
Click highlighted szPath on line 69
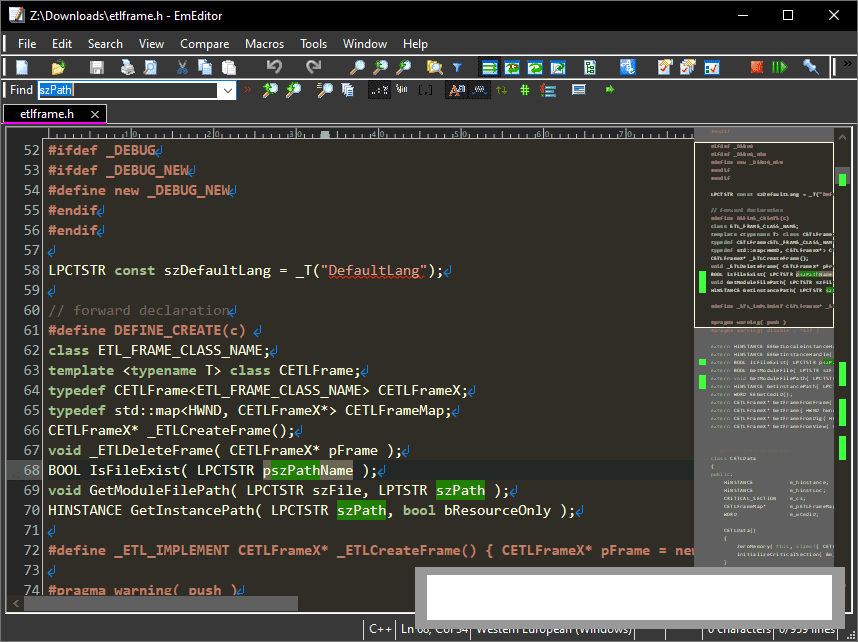pos(460,490)
